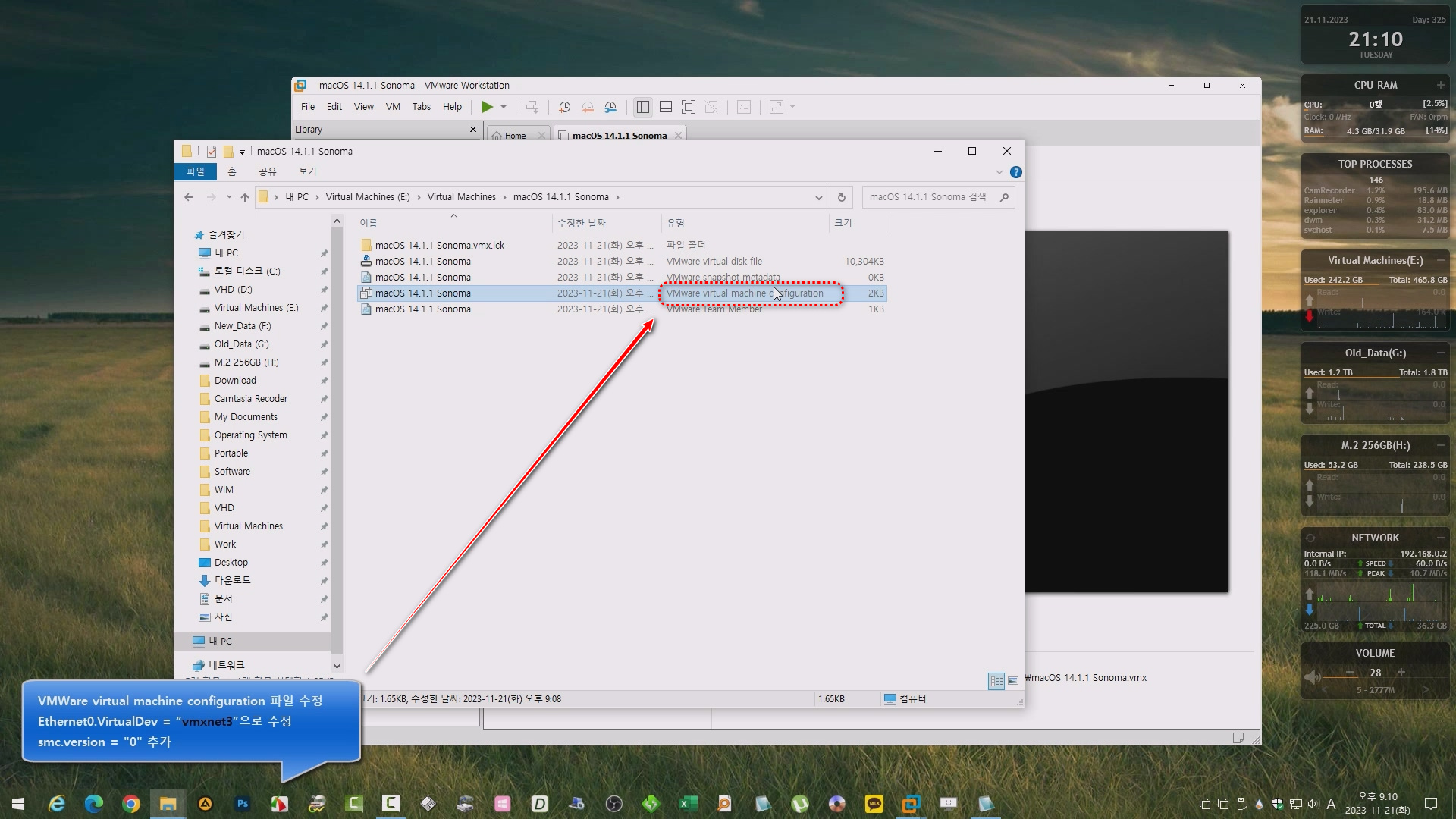Open Snapshot Manager icon in VMware toolbar
The image size is (1456, 819).
(x=610, y=107)
